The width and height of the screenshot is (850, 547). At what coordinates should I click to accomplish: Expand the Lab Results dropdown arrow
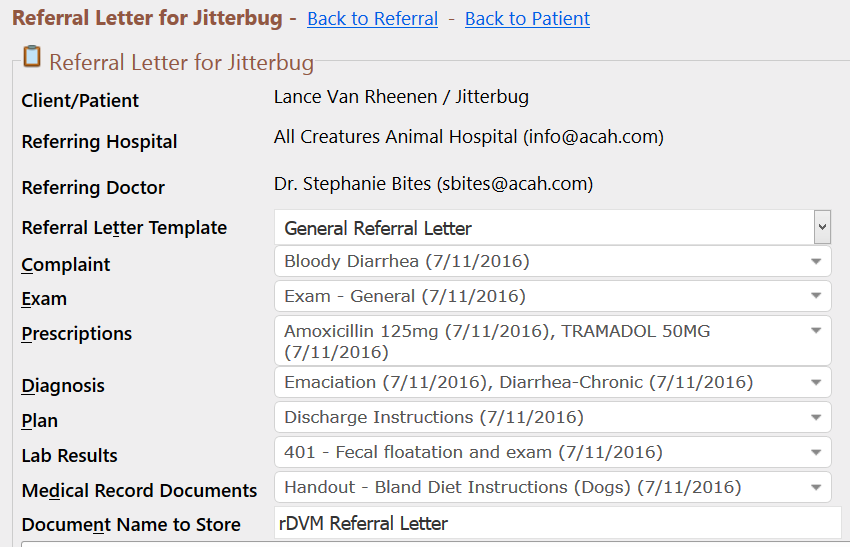click(x=816, y=453)
